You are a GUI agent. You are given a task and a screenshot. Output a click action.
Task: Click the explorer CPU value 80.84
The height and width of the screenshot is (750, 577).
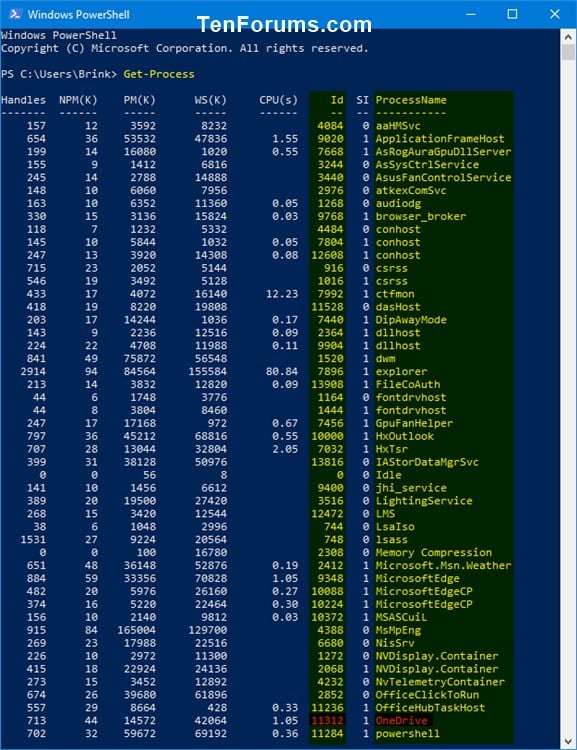point(282,371)
